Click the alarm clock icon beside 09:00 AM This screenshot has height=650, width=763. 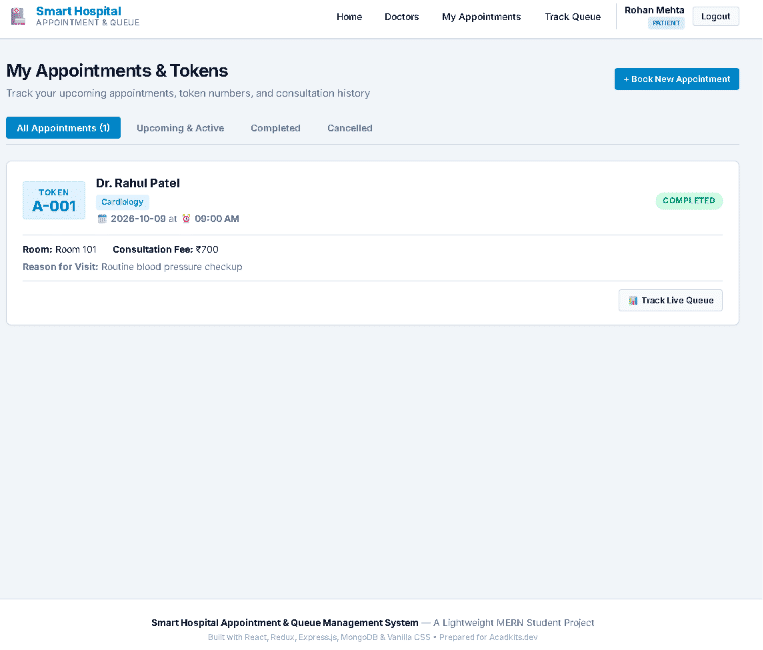pos(186,218)
